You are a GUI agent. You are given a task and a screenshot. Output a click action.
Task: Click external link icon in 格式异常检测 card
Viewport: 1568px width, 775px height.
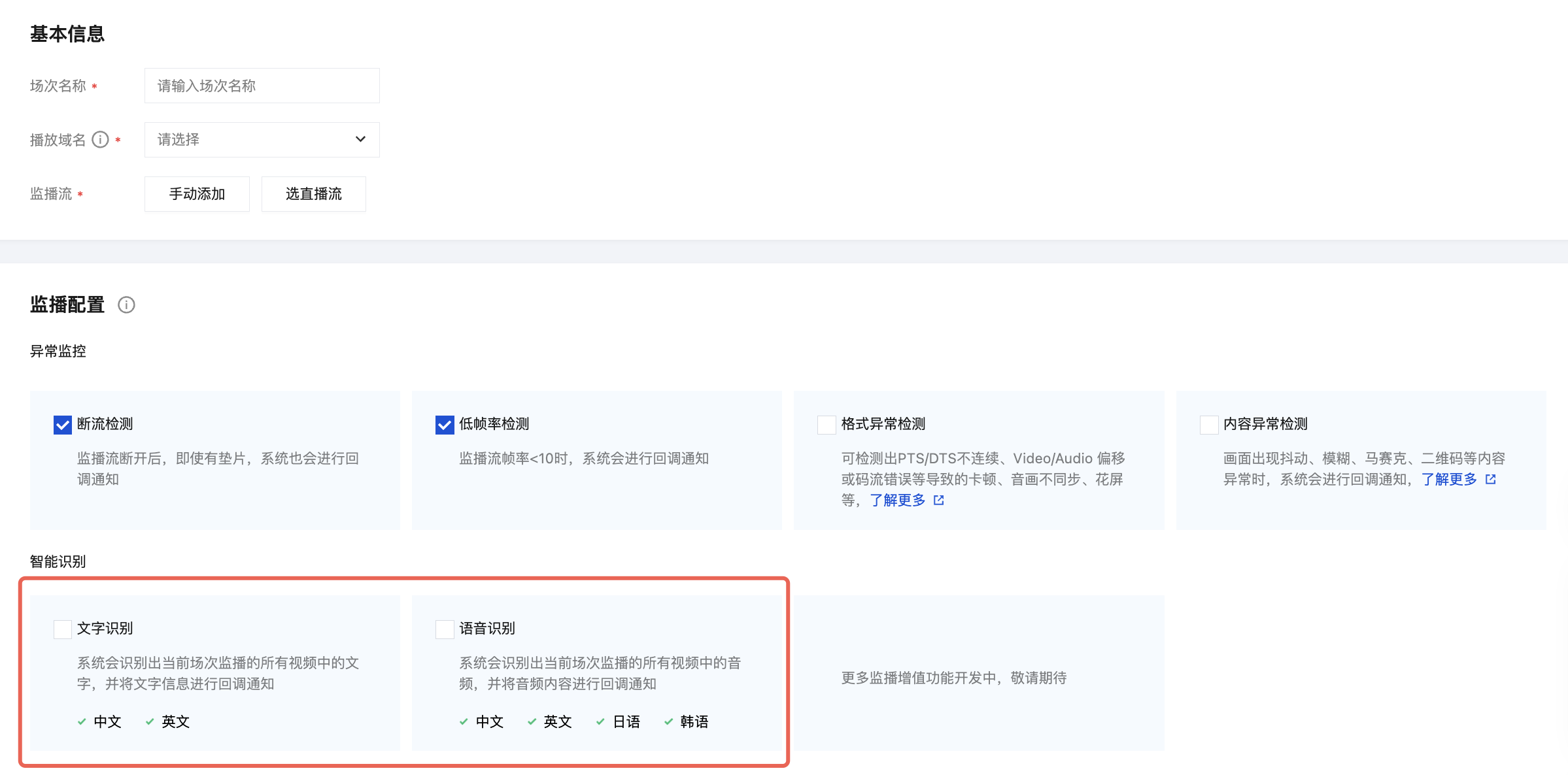(x=939, y=500)
